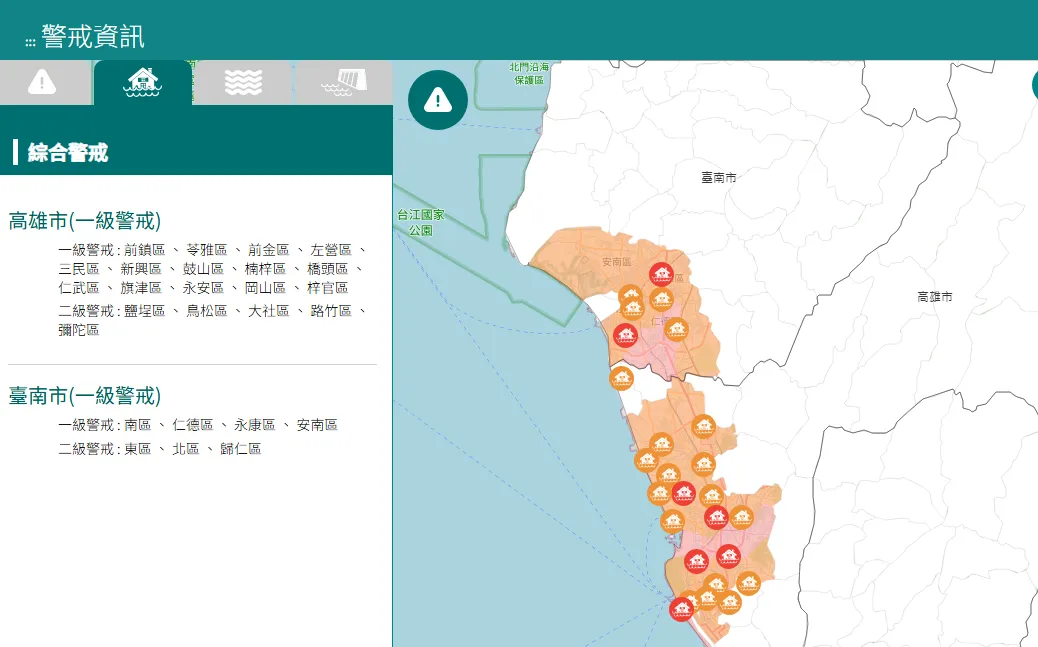Click the red flood marker beside 安南區 map label
Screen dimensions: 1038x647
[661, 274]
